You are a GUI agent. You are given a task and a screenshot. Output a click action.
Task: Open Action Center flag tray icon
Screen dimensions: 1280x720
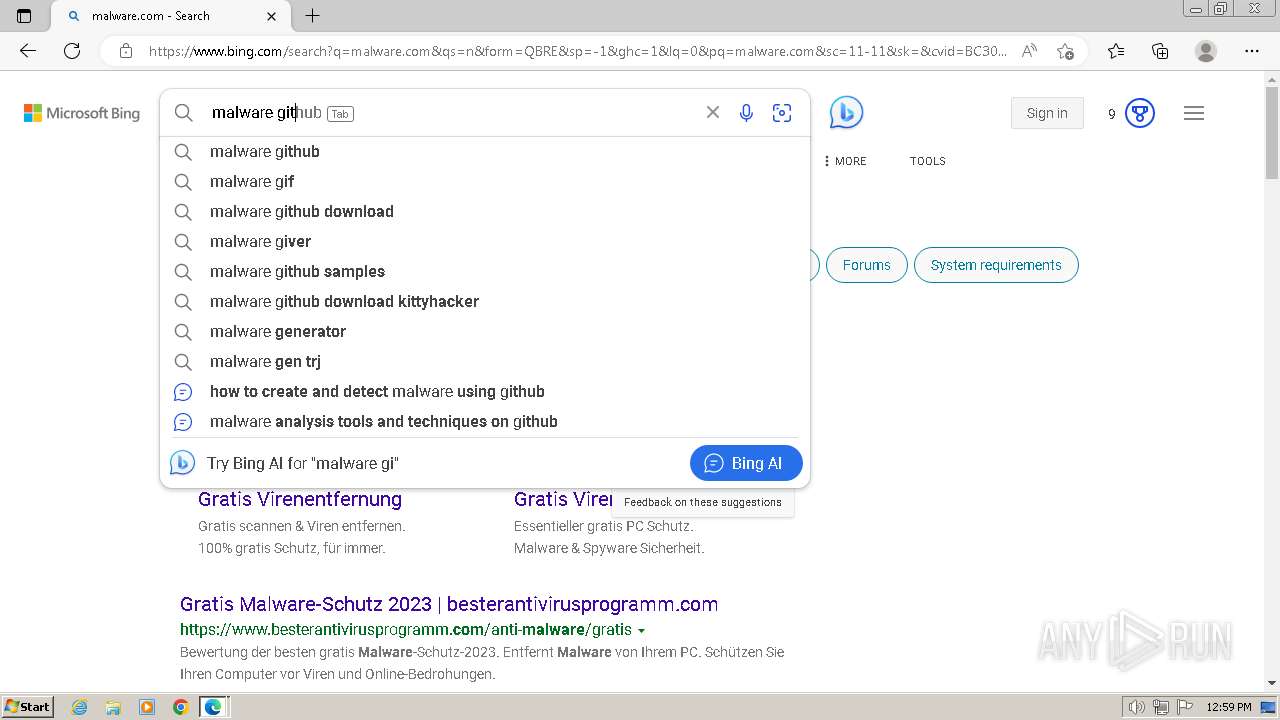pos(1184,707)
